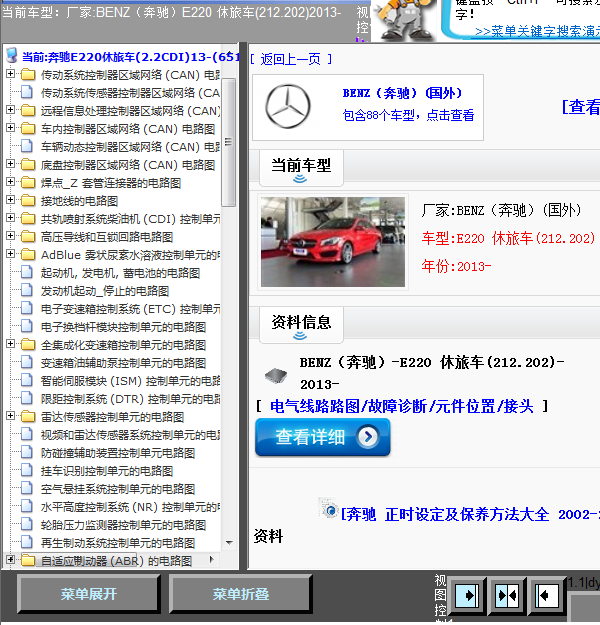Select 发动机起动_停止的电路图 tree item
The image size is (600, 625).
(x=105, y=291)
